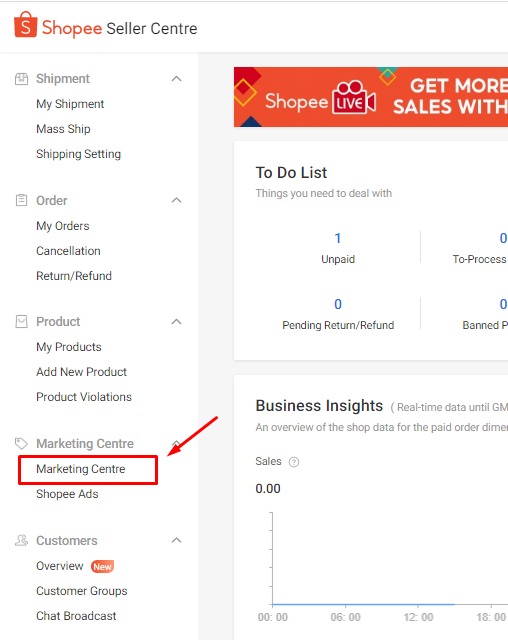Open Shipping Setting

[x=78, y=154]
